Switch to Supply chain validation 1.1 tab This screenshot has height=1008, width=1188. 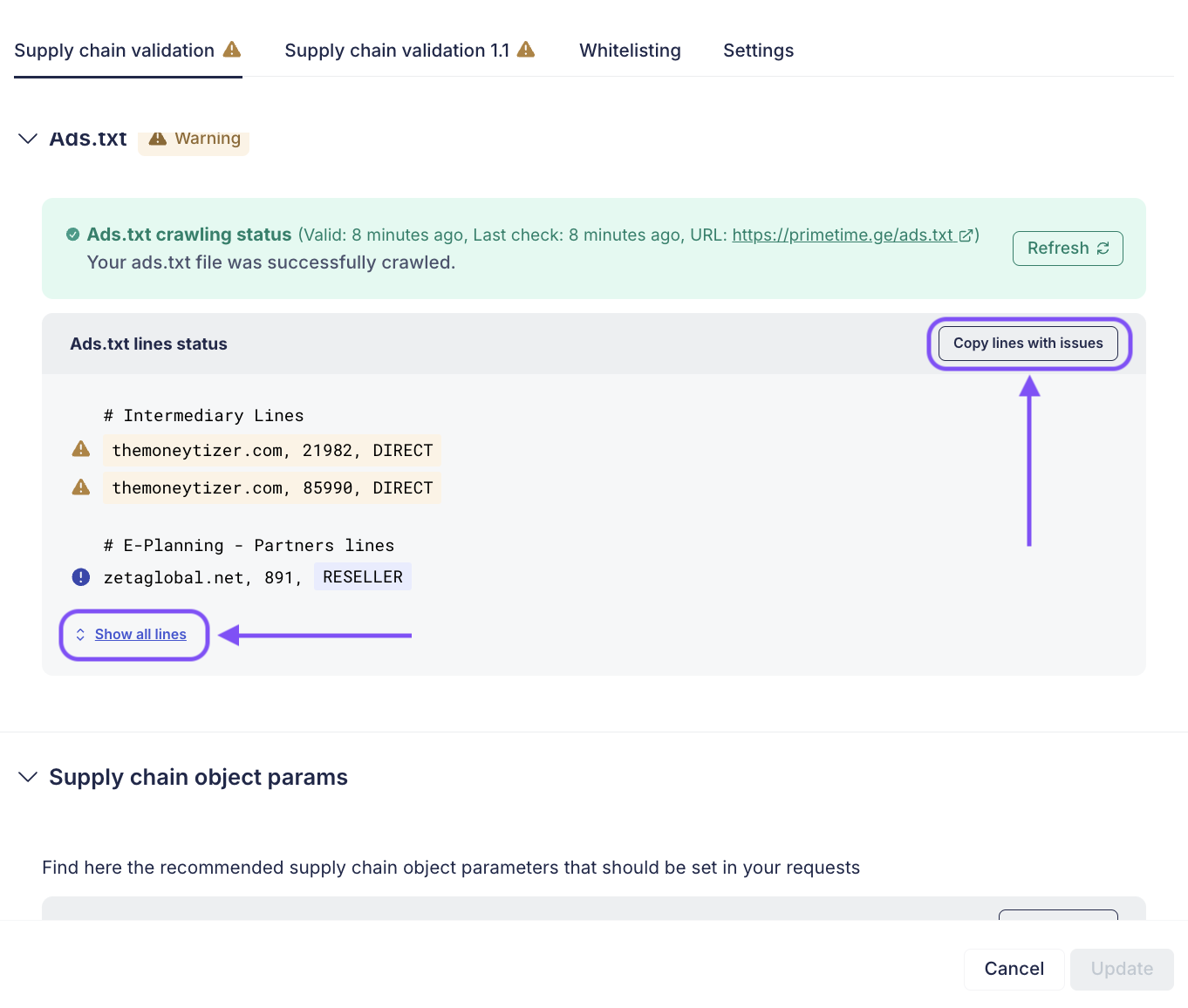(397, 51)
